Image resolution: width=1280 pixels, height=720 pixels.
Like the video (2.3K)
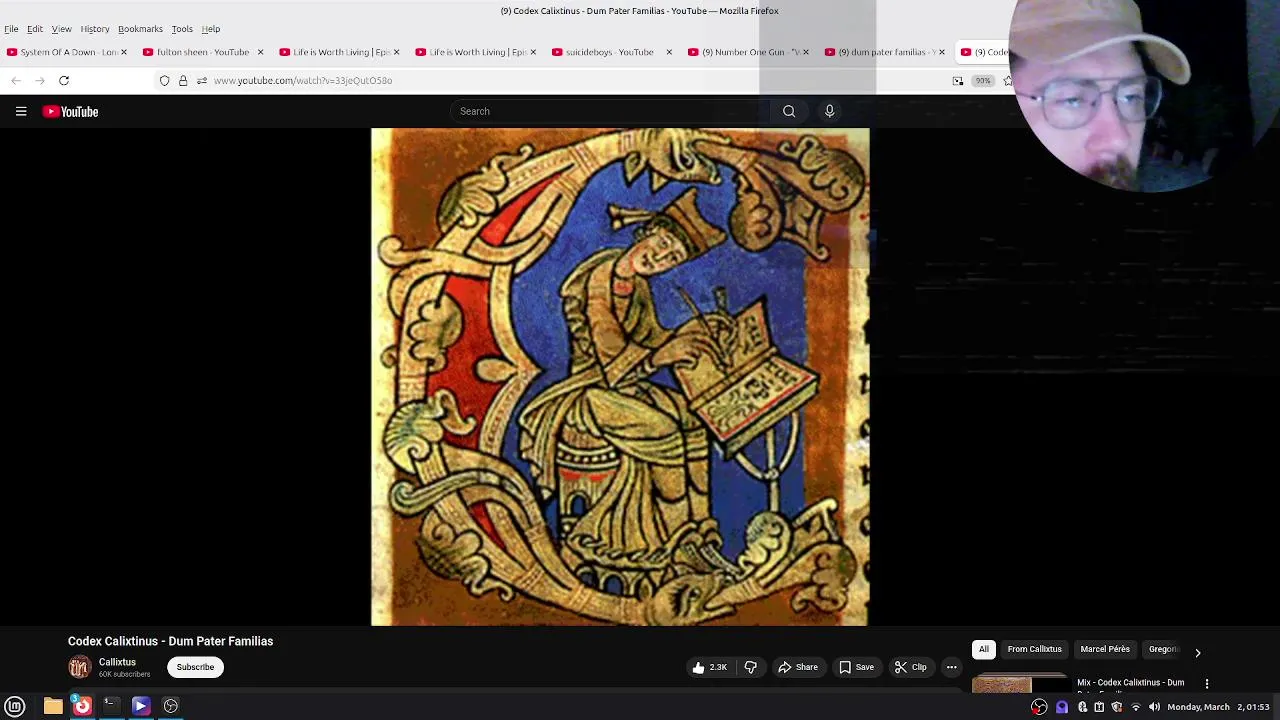pos(710,667)
